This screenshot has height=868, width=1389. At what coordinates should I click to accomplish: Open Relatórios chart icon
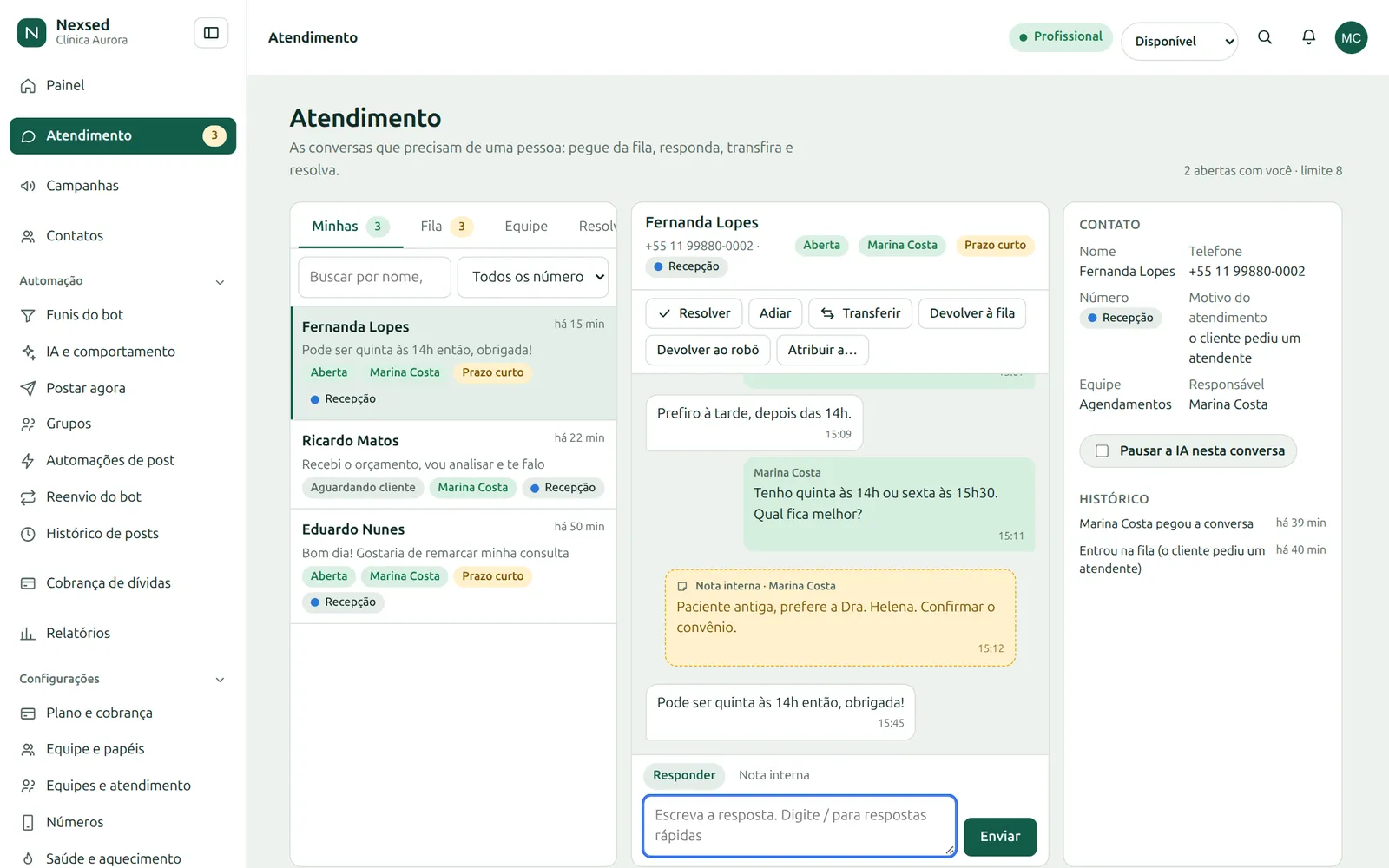(28, 634)
